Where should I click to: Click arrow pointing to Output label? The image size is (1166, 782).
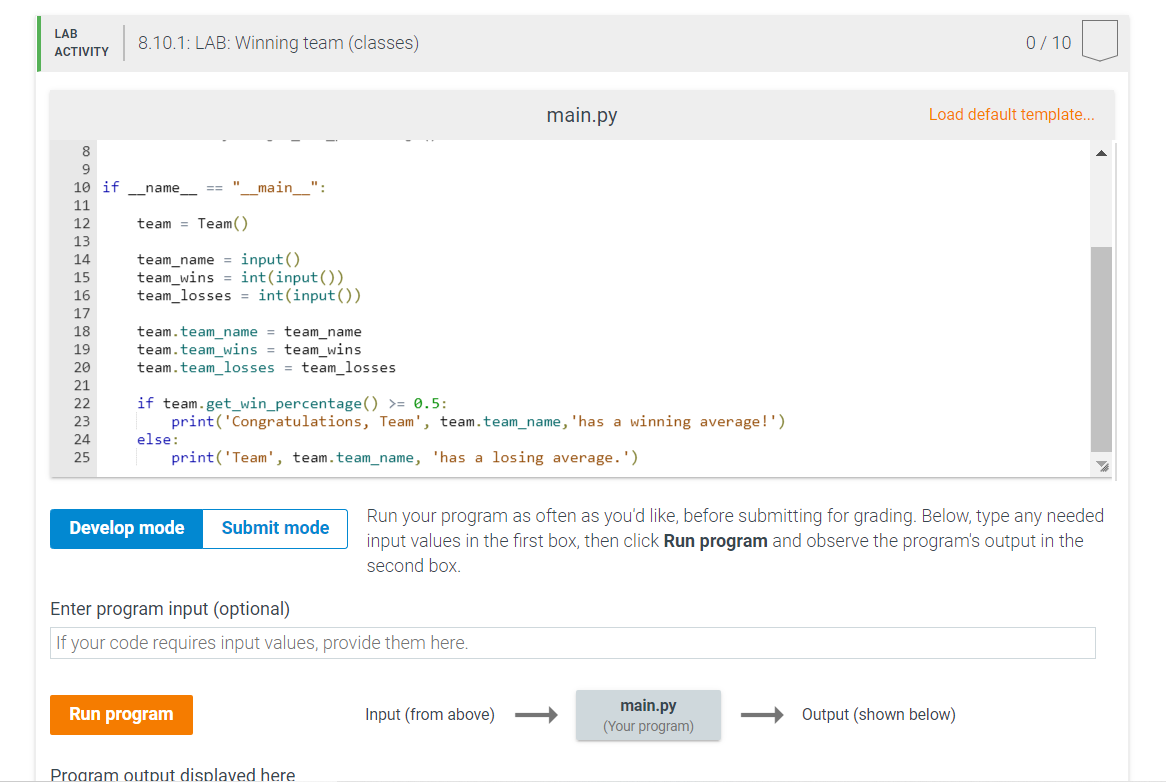coord(762,715)
